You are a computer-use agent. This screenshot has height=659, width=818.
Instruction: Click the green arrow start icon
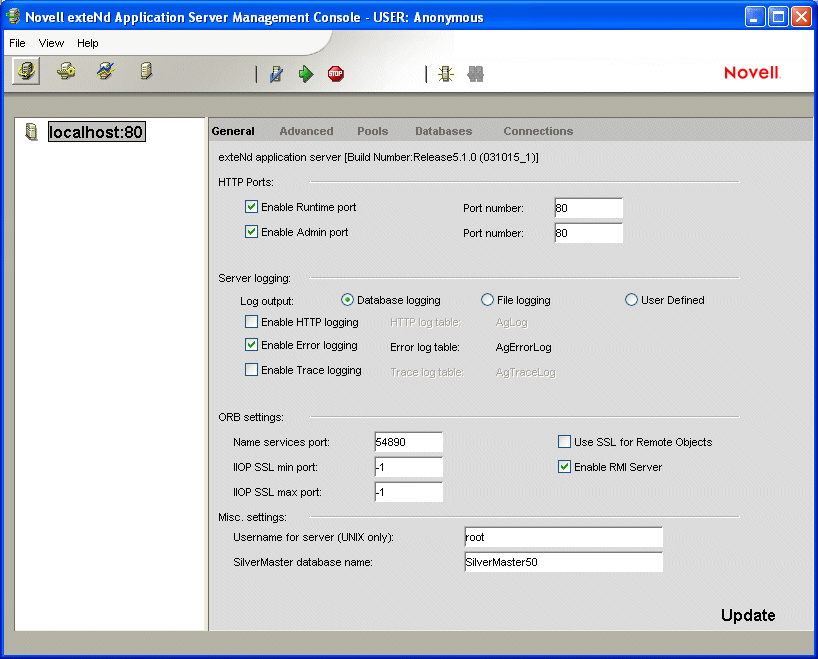pyautogui.click(x=306, y=74)
